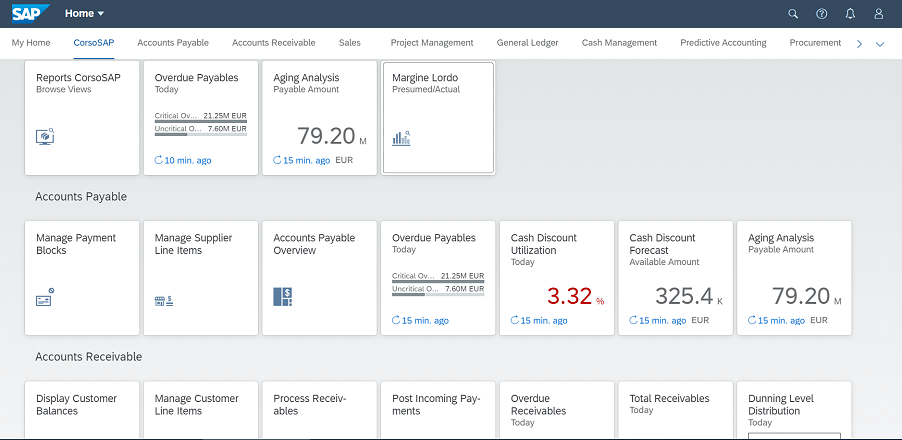The height and width of the screenshot is (440, 902).
Task: Go to the Sales tab
Action: click(x=350, y=43)
